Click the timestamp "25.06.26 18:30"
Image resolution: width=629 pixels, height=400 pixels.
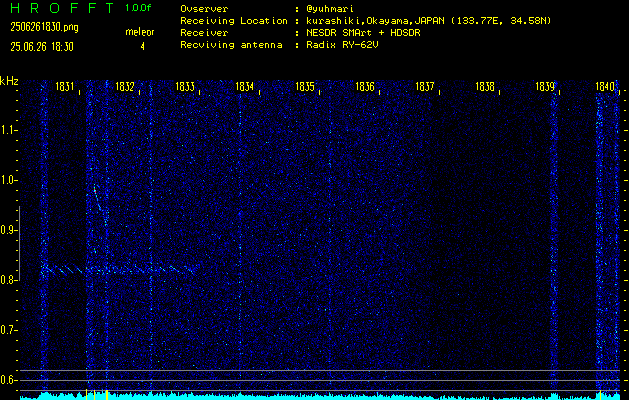point(42,47)
